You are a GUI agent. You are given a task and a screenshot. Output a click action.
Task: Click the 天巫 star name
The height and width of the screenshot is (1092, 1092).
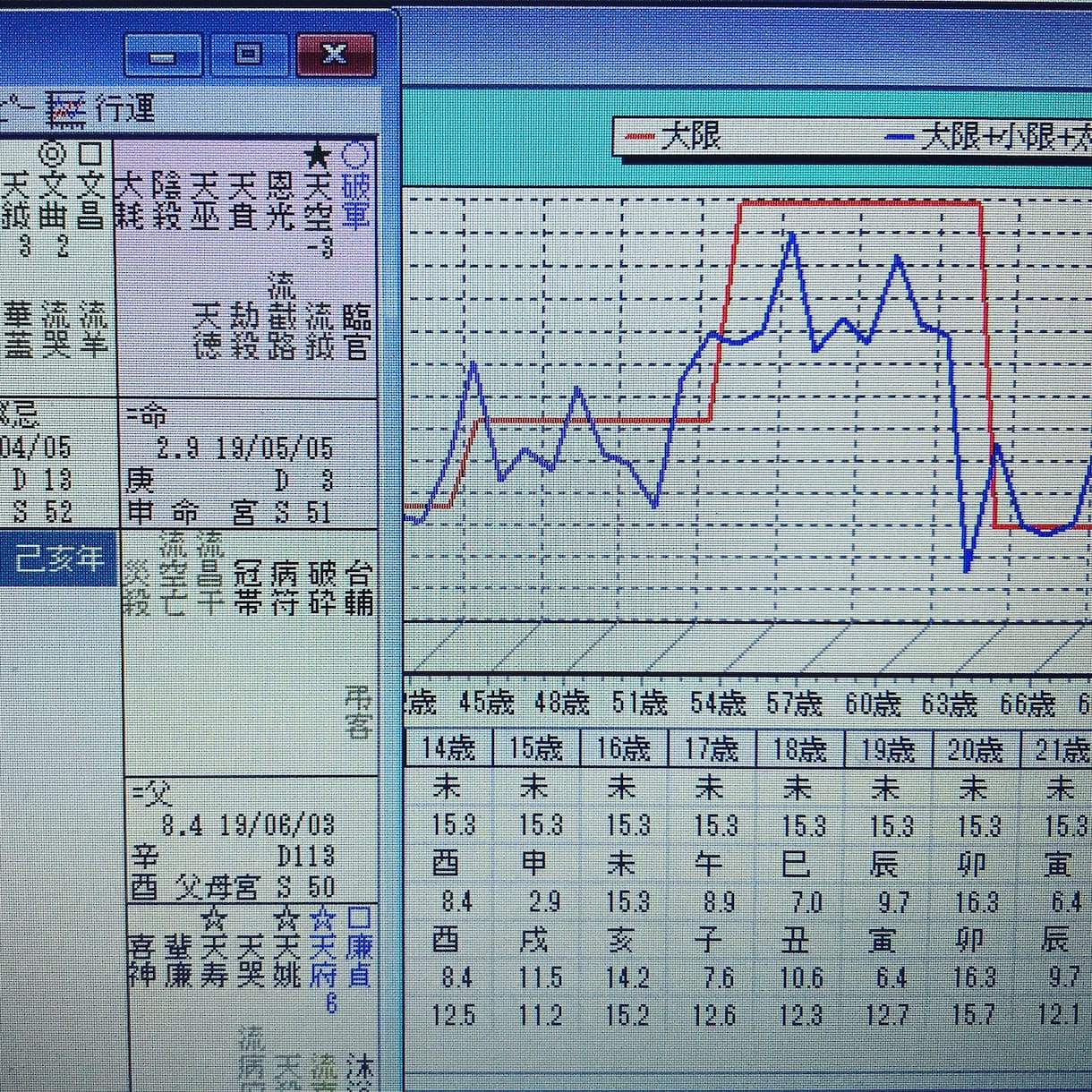point(205,200)
